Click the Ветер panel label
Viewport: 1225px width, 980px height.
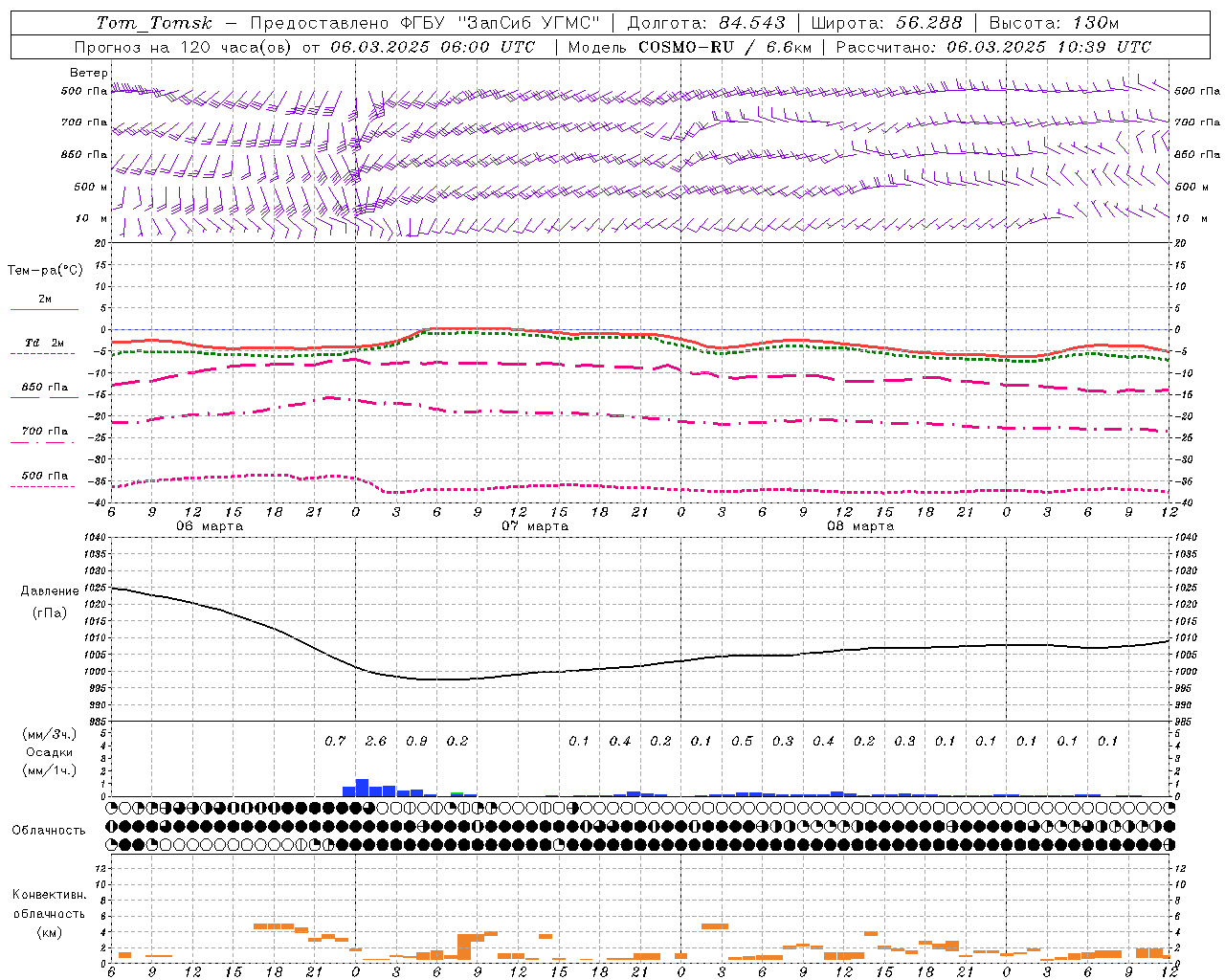click(x=89, y=73)
